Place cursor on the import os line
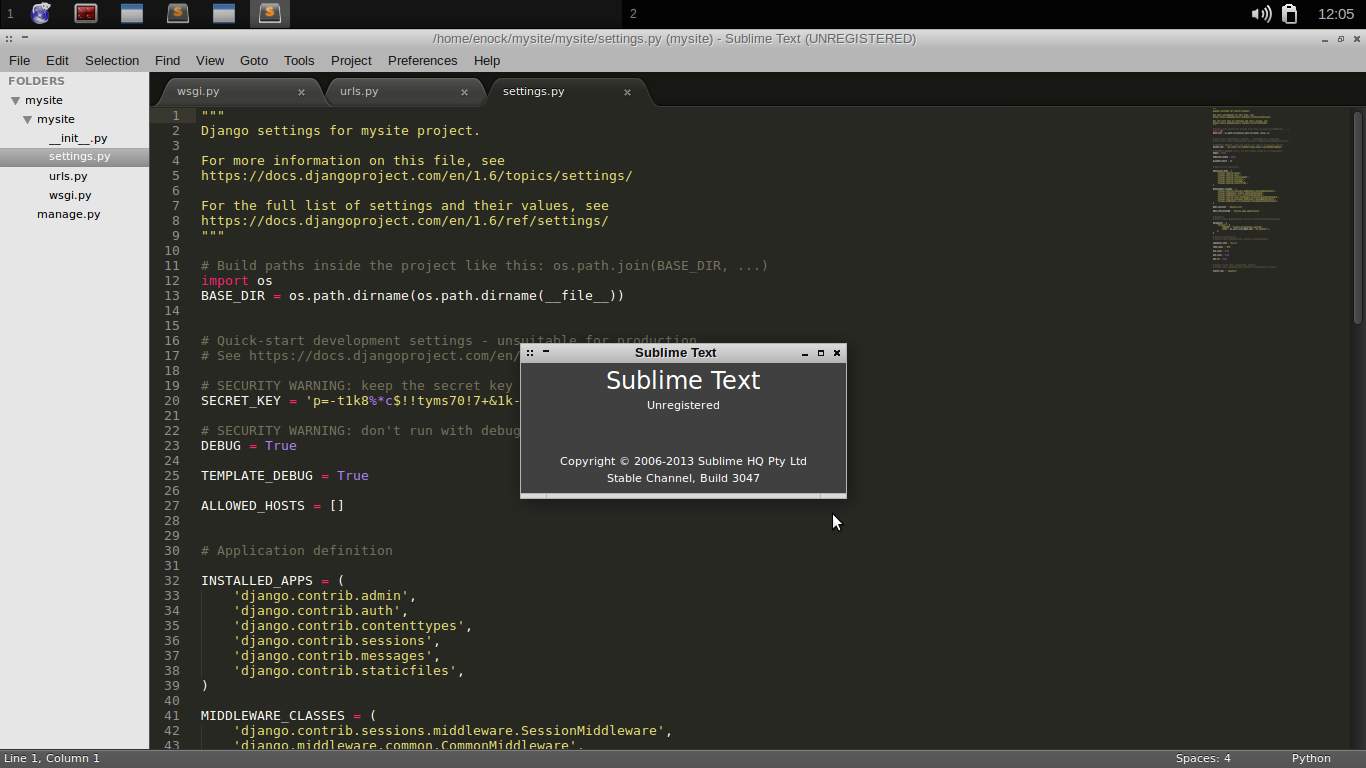 236,281
